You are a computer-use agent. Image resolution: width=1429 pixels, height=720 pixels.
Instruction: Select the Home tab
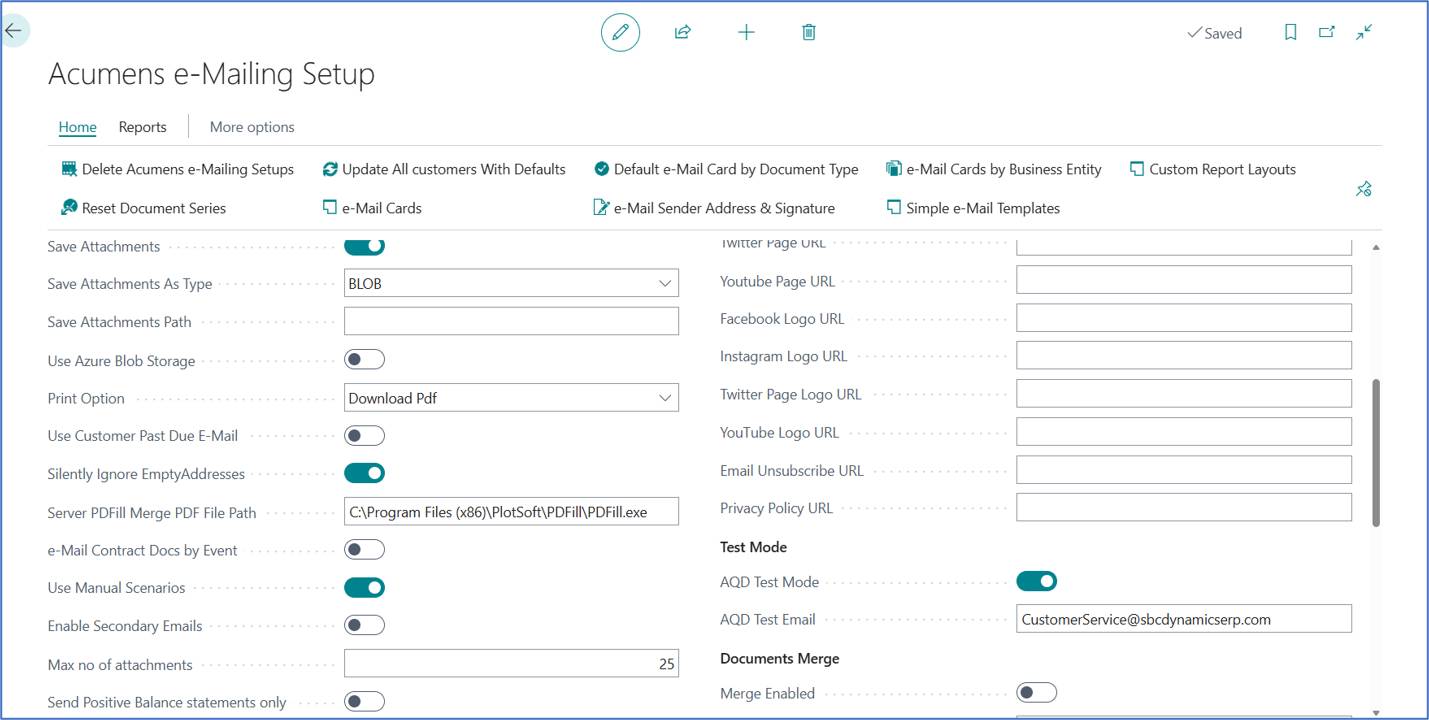pyautogui.click(x=77, y=127)
